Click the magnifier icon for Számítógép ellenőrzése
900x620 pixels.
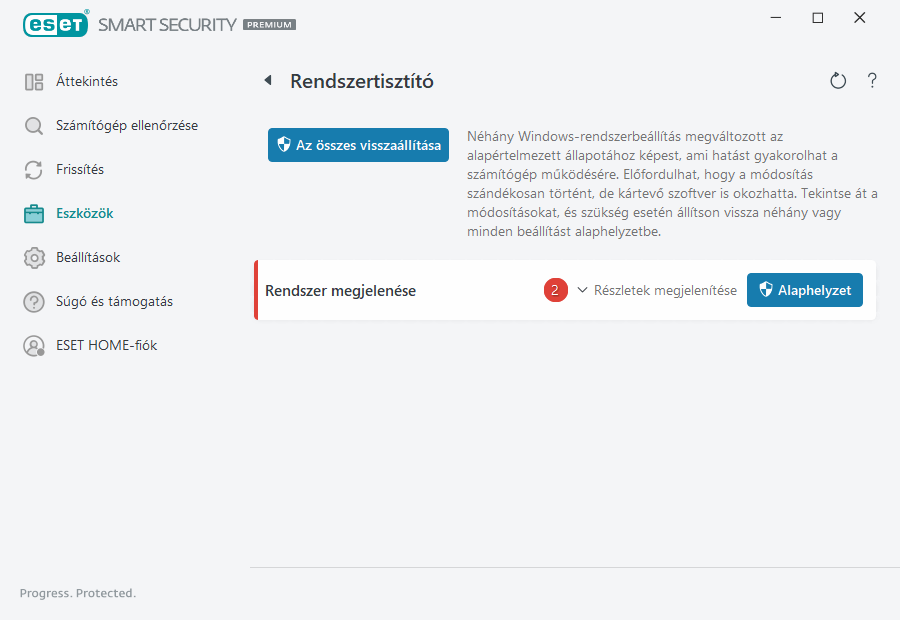pos(32,125)
